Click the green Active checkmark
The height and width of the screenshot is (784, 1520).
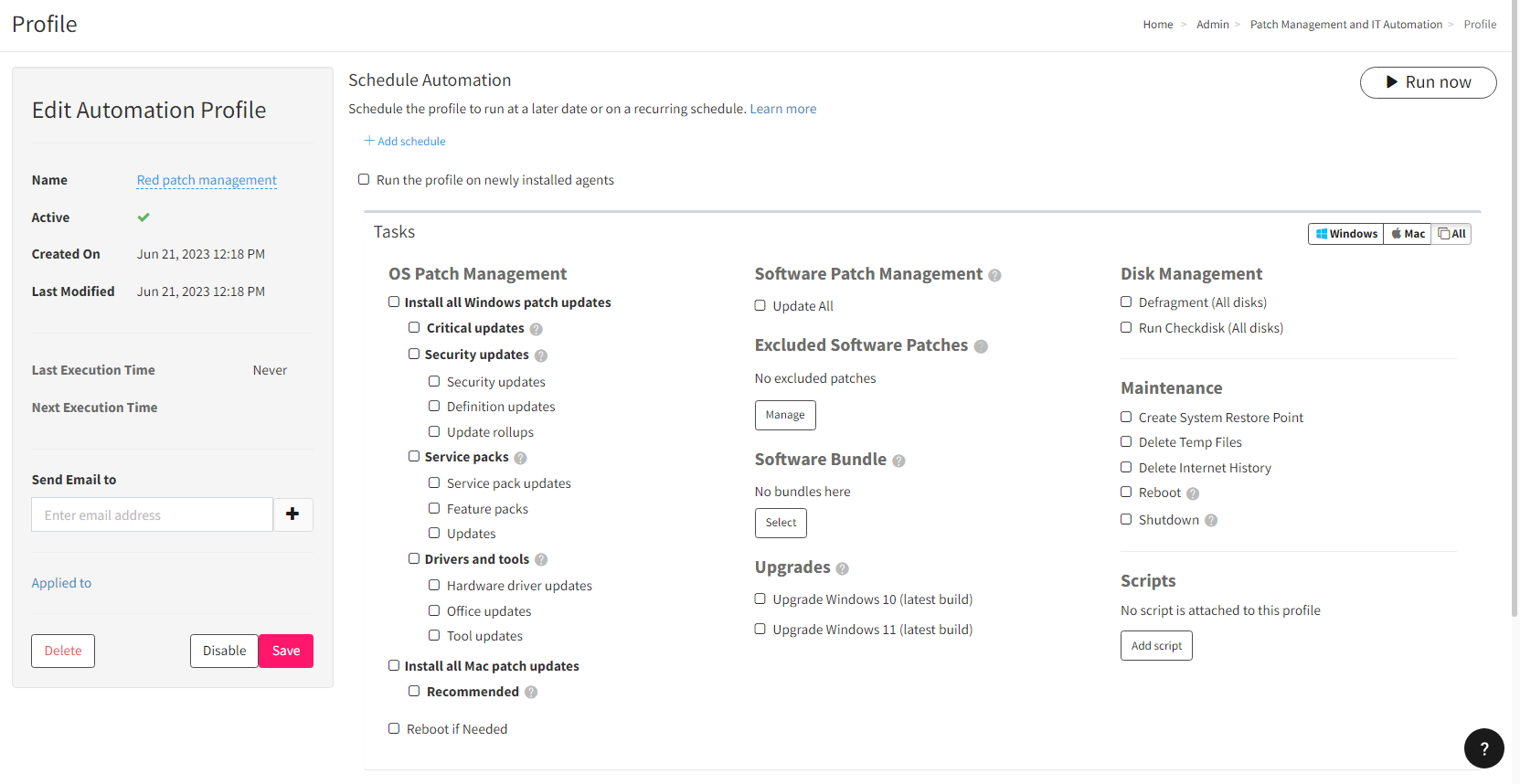click(143, 217)
